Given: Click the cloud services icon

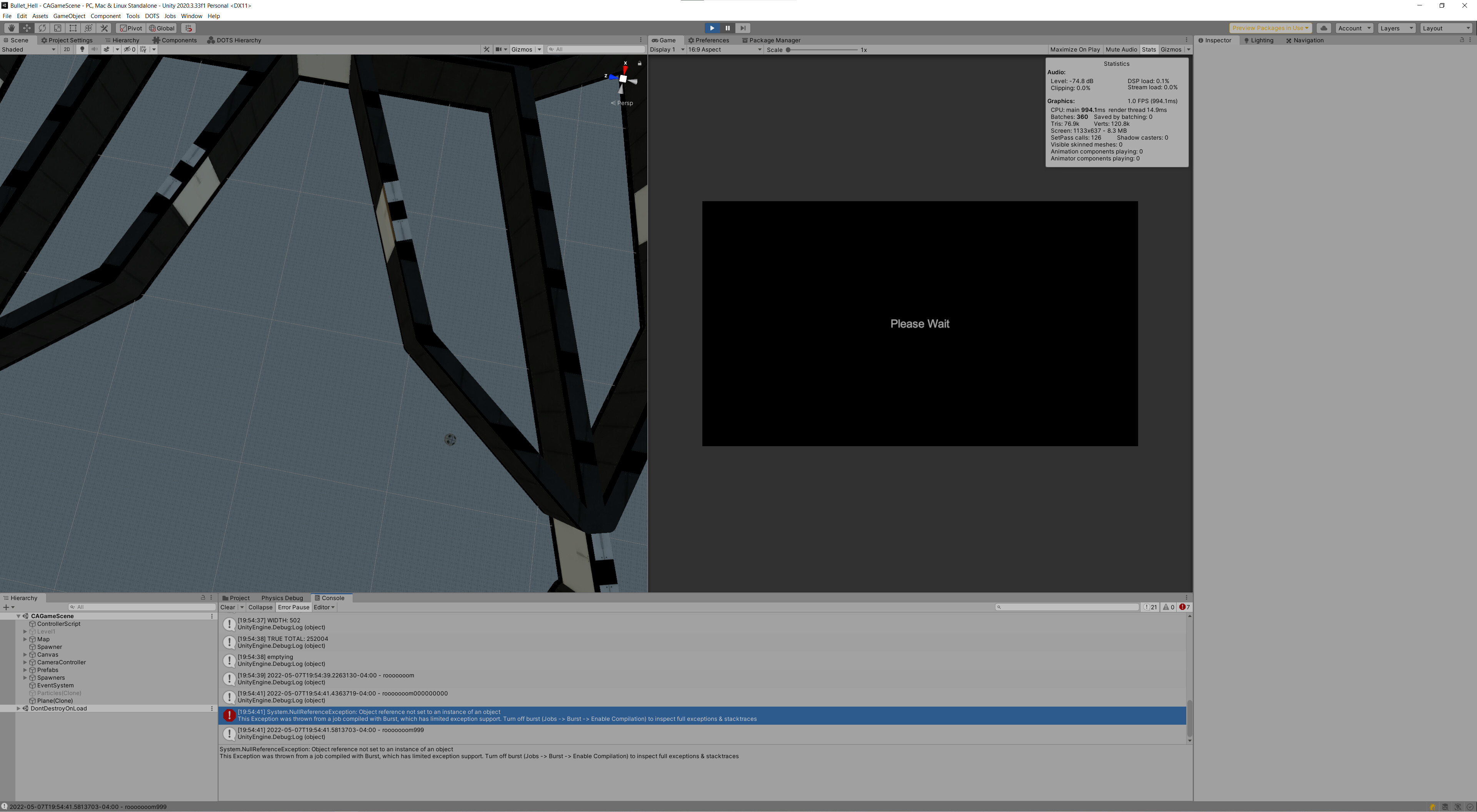Looking at the screenshot, I should (1323, 28).
